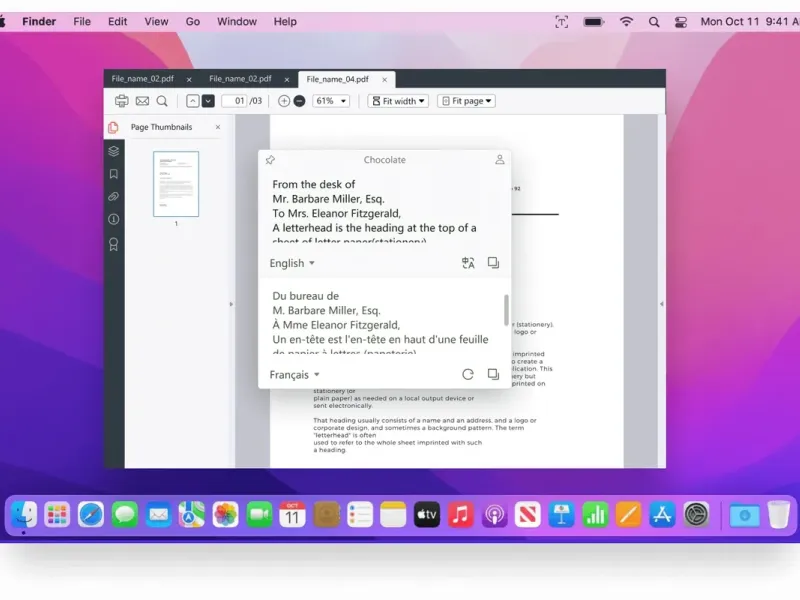The image size is (800, 600).
Task: Switch to first File_name_02.pdf tab
Action: 143,79
